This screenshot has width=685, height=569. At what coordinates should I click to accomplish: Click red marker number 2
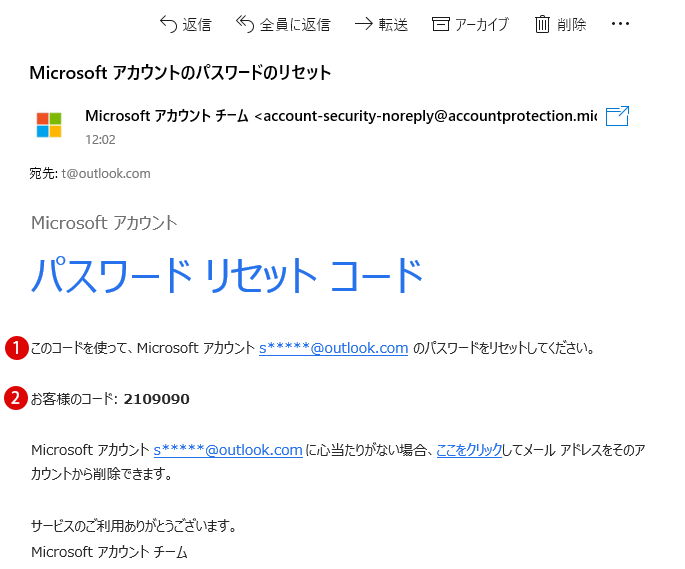click(16, 399)
